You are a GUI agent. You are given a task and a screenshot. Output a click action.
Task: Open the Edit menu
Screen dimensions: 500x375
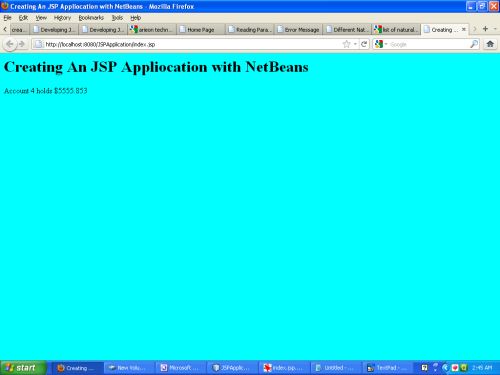[23, 18]
